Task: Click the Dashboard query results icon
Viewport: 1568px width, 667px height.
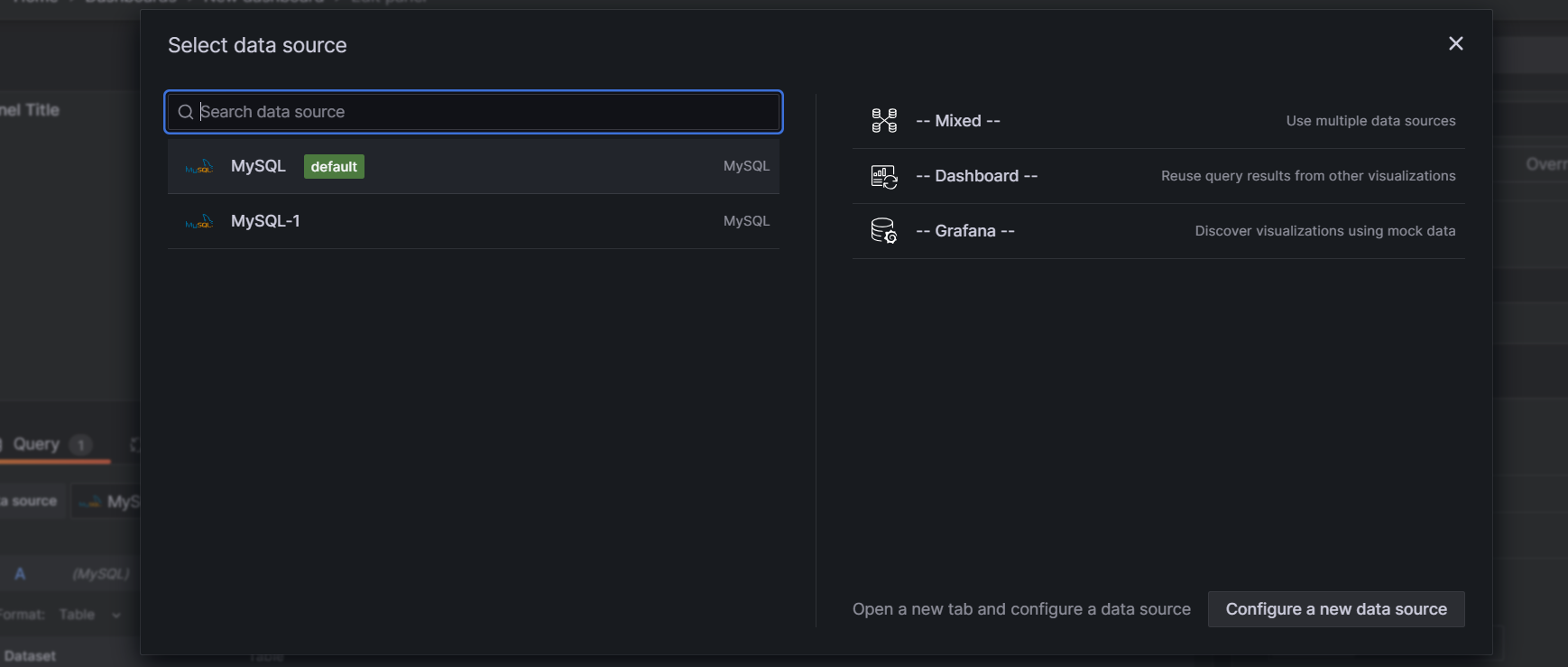Action: [x=884, y=176]
